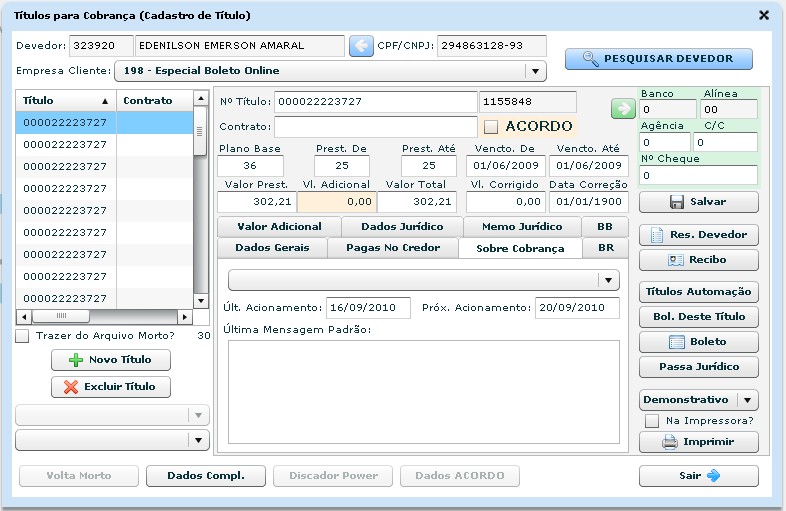
Task: Click the Última Mensagem Padrão text area
Action: [424, 392]
